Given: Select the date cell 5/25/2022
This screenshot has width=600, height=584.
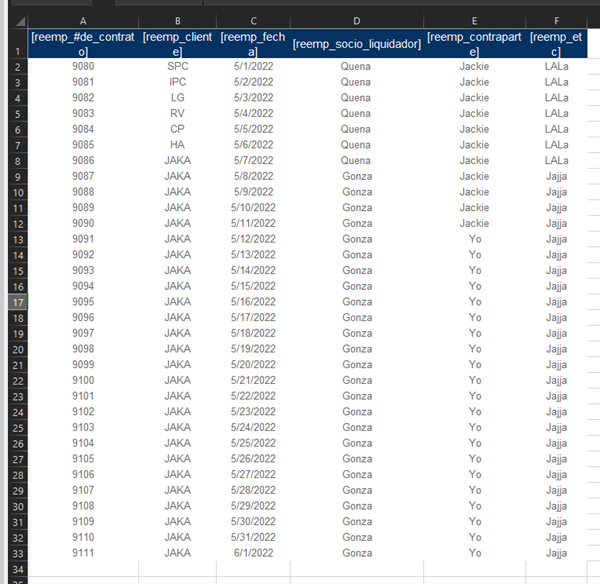Looking at the screenshot, I should tap(253, 443).
